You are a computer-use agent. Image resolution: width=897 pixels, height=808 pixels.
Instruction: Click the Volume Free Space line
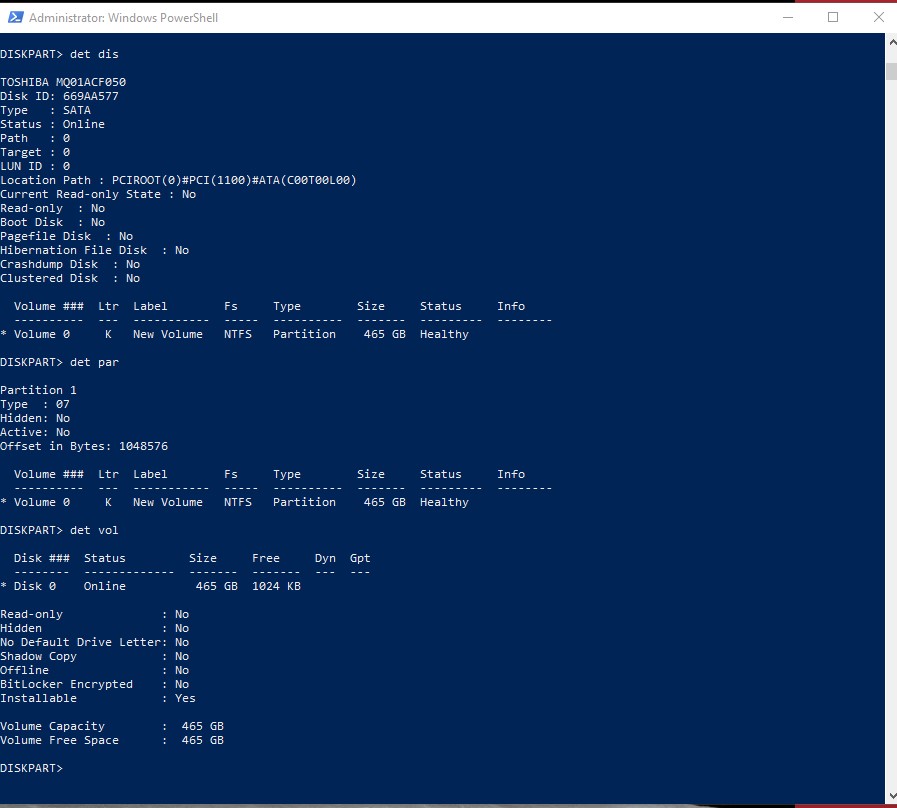point(111,740)
